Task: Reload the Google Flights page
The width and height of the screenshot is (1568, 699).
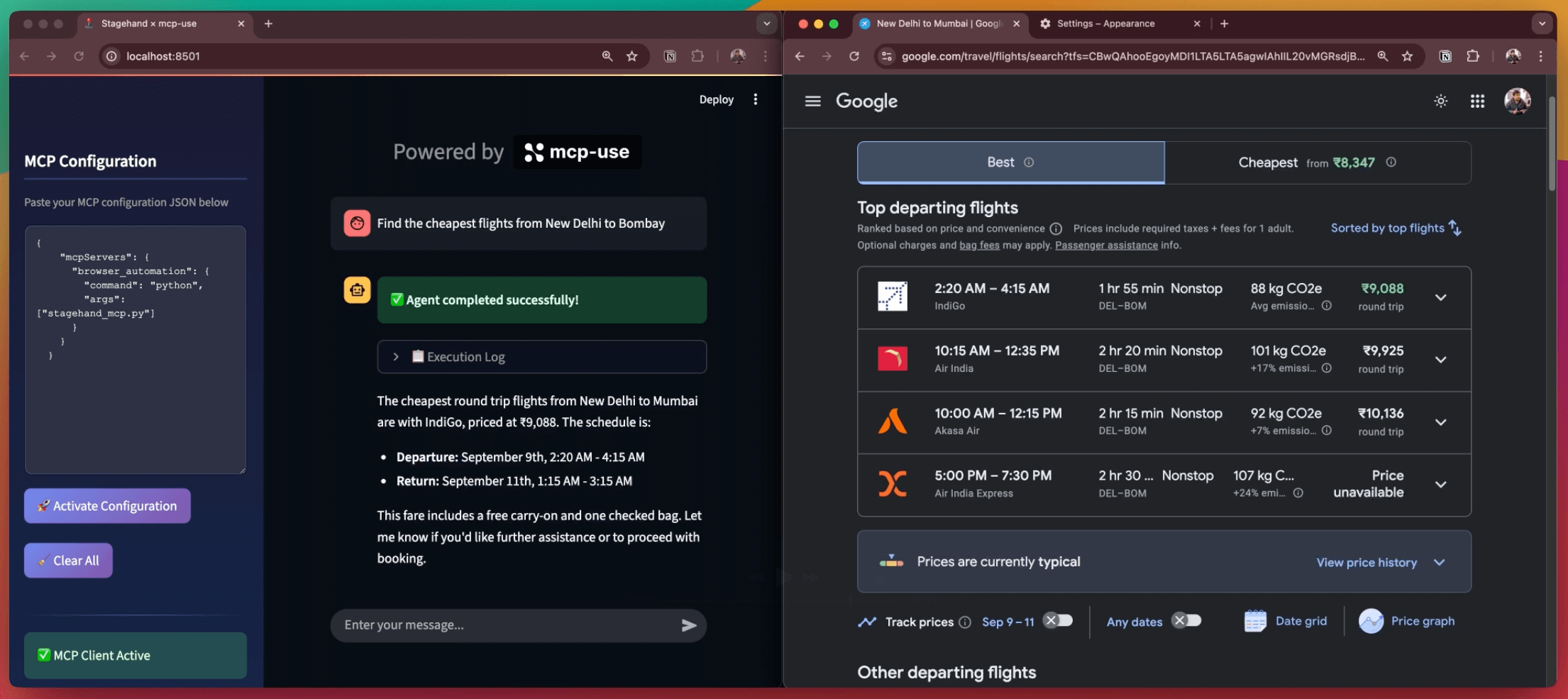Action: coord(854,56)
